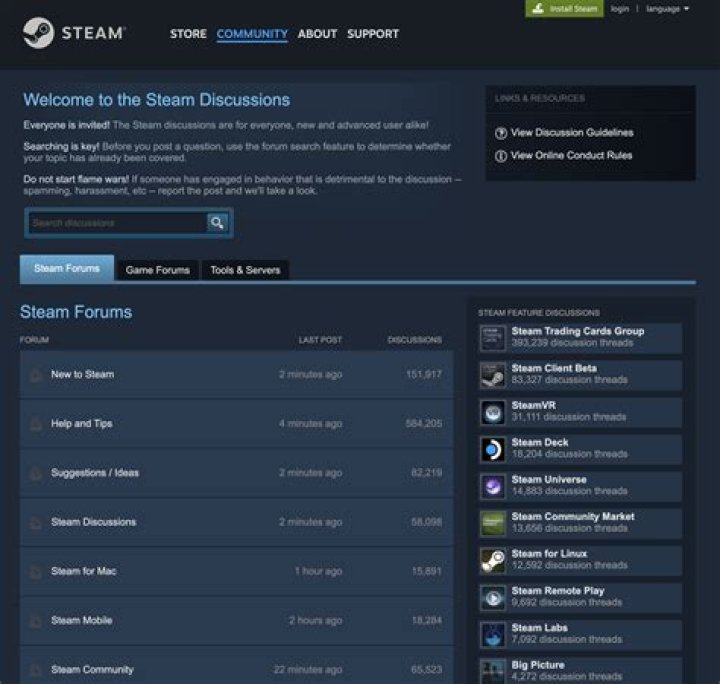This screenshot has width=720, height=684.
Task: Open Steam Labs discussions link
Action: pos(540,628)
